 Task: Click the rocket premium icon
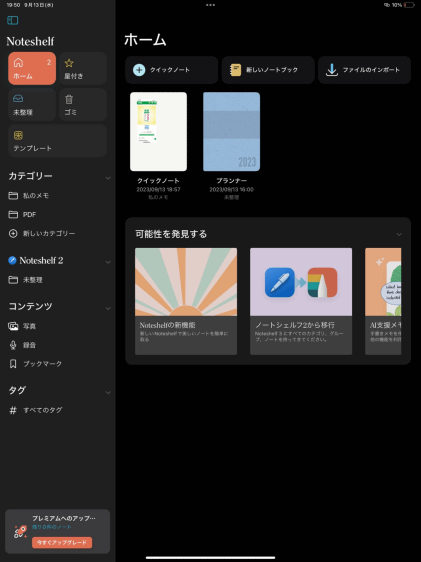(x=20, y=532)
